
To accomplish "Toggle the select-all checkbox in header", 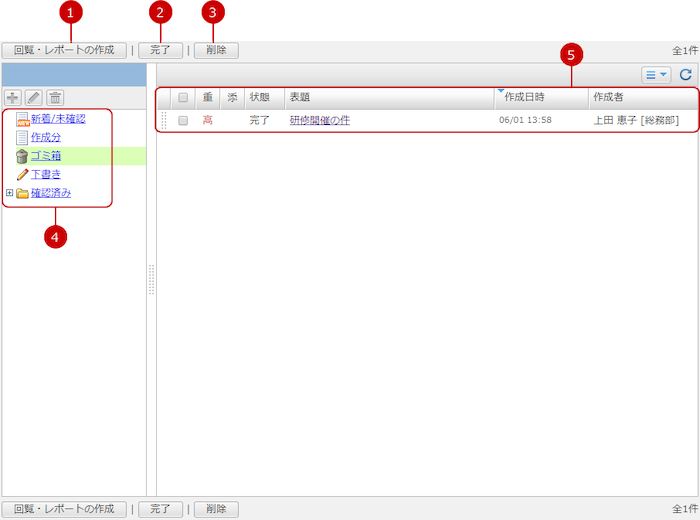I will tap(183, 97).
